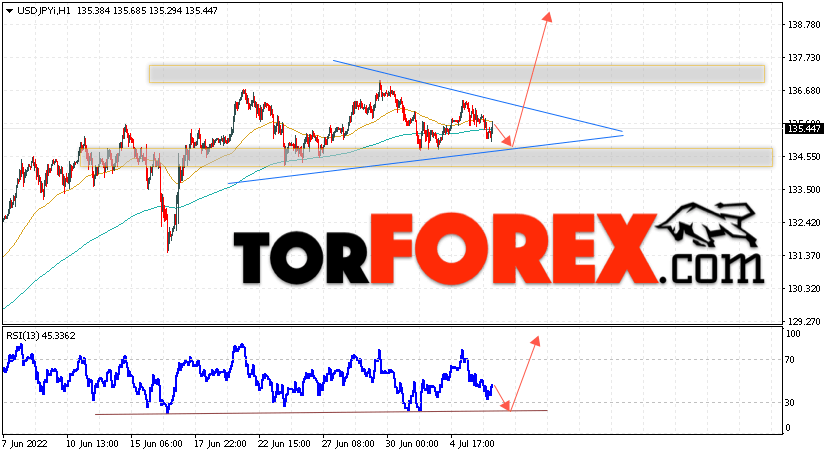Click the RSI scale label 100
The image size is (828, 455).
793,334
